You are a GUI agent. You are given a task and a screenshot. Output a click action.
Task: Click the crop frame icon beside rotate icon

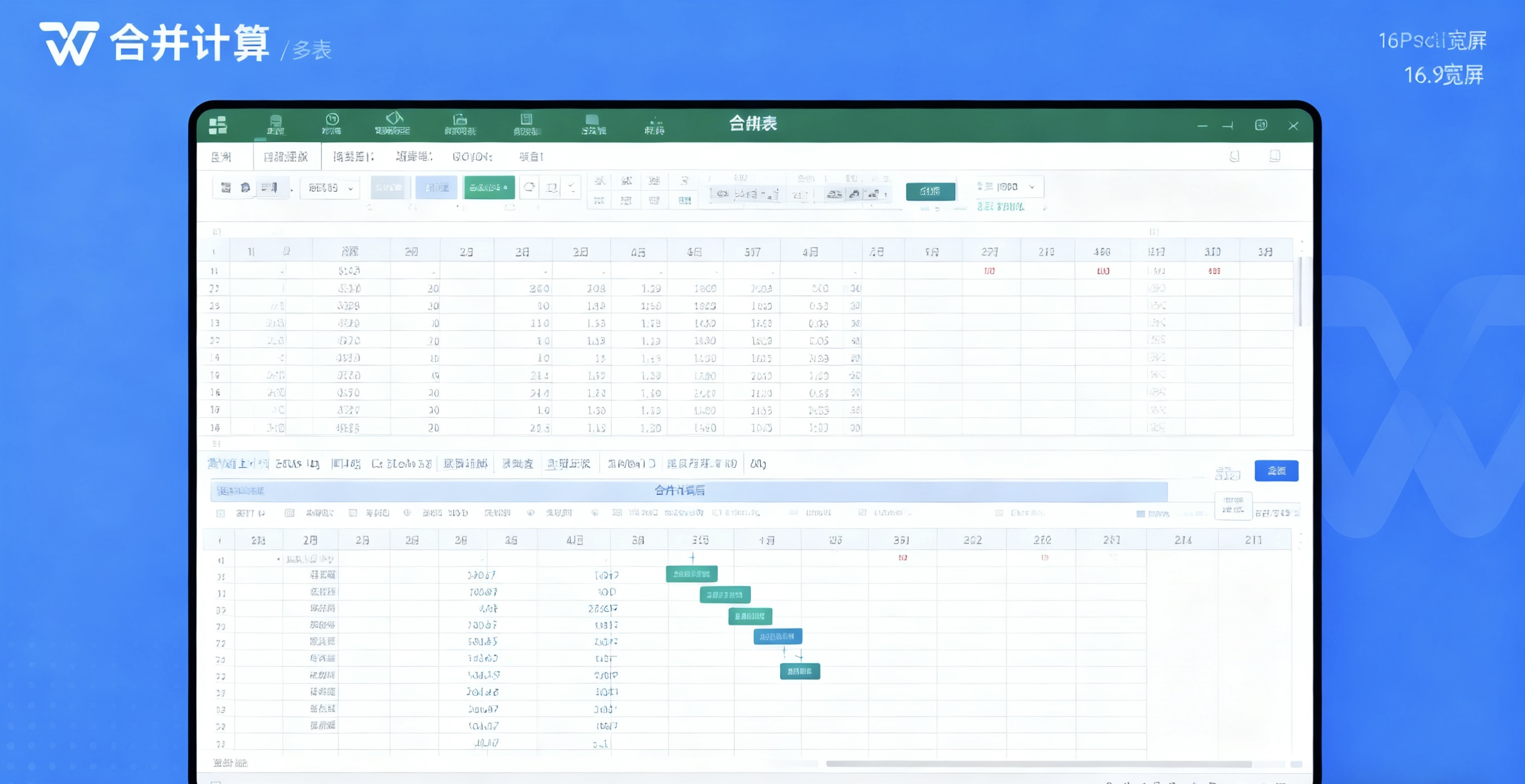(552, 188)
